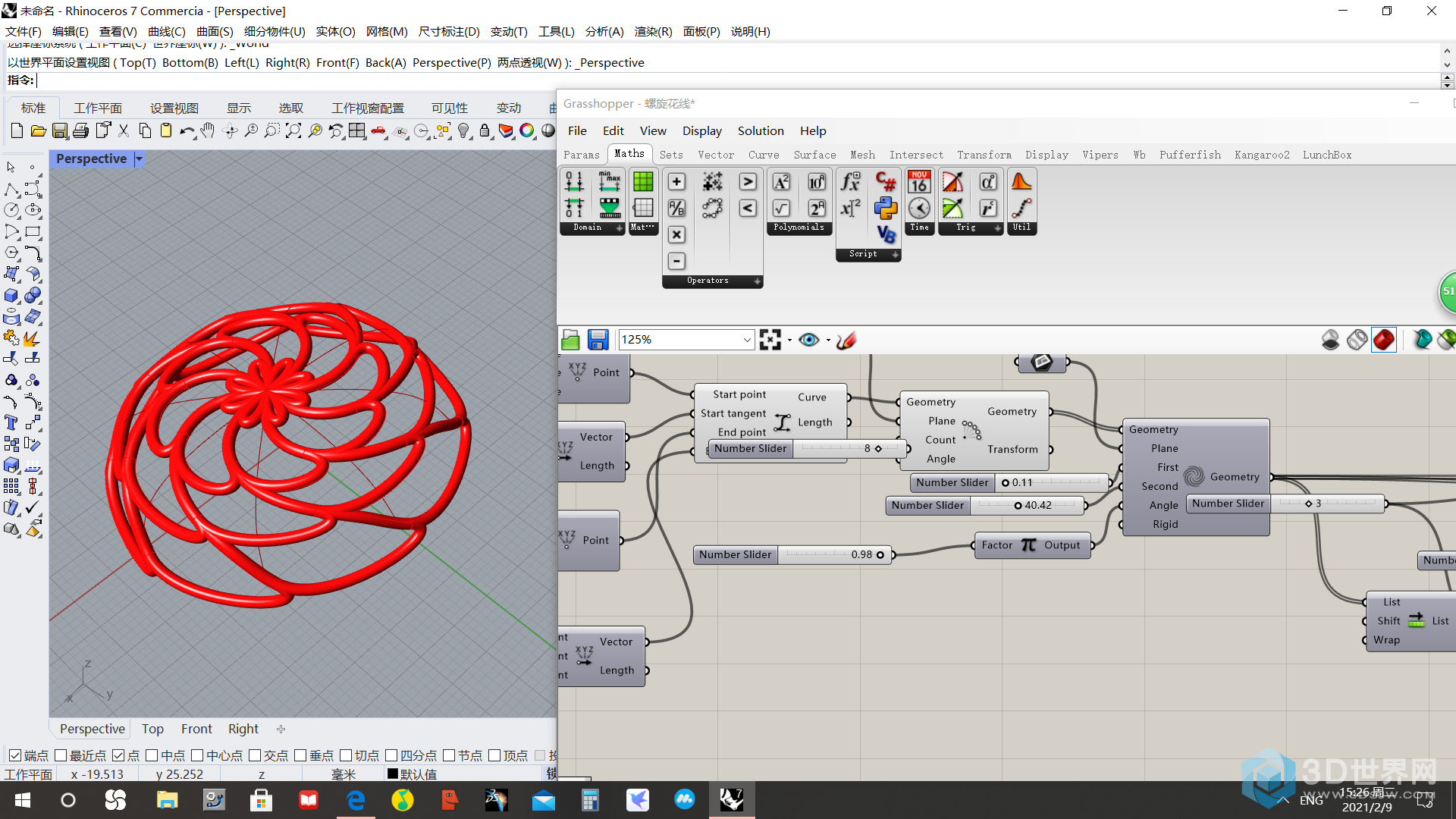Click the New file icon in Rhino toolbar
This screenshot has width=1456, height=819.
click(x=17, y=131)
